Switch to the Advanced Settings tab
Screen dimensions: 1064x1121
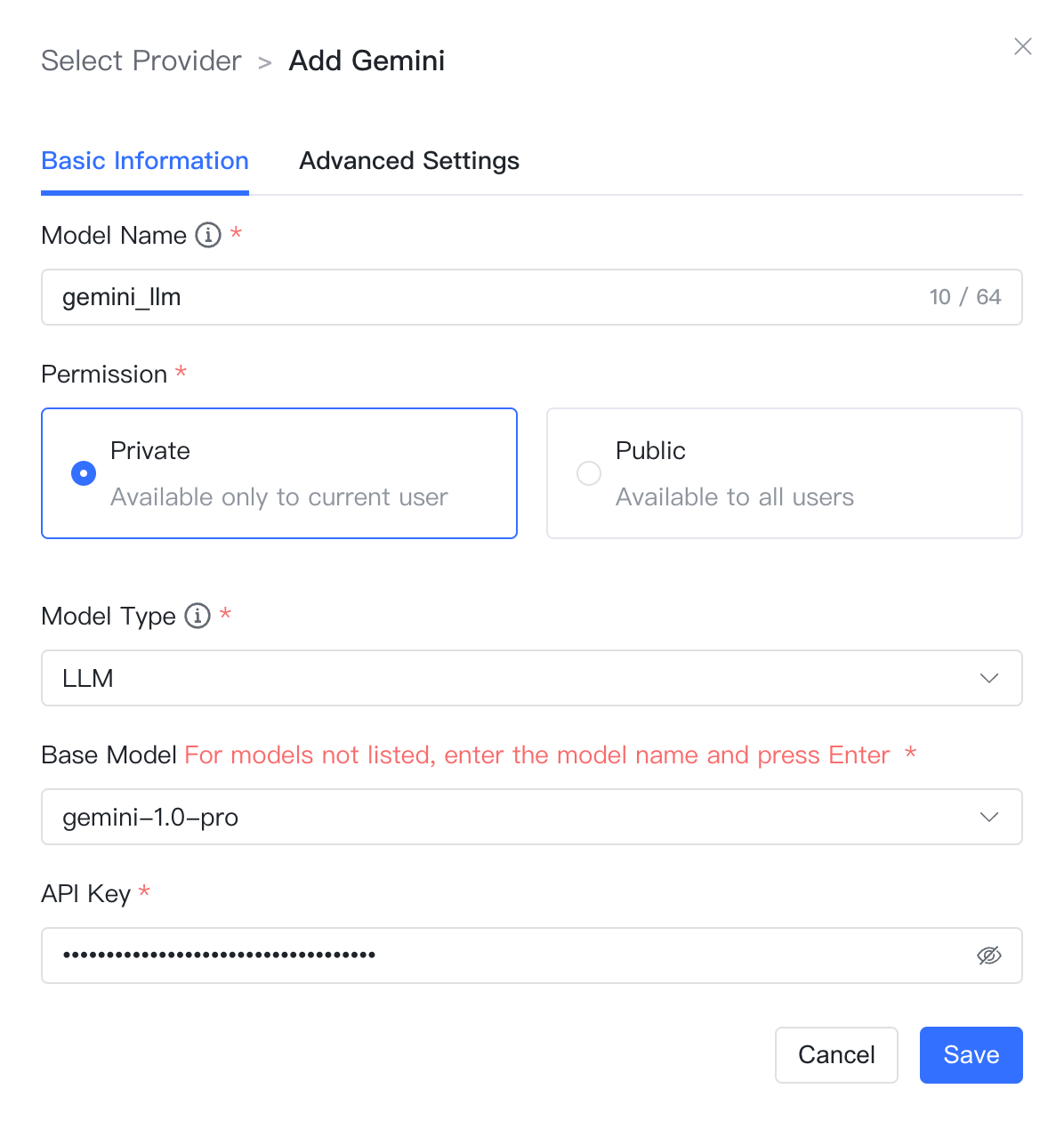click(x=409, y=161)
